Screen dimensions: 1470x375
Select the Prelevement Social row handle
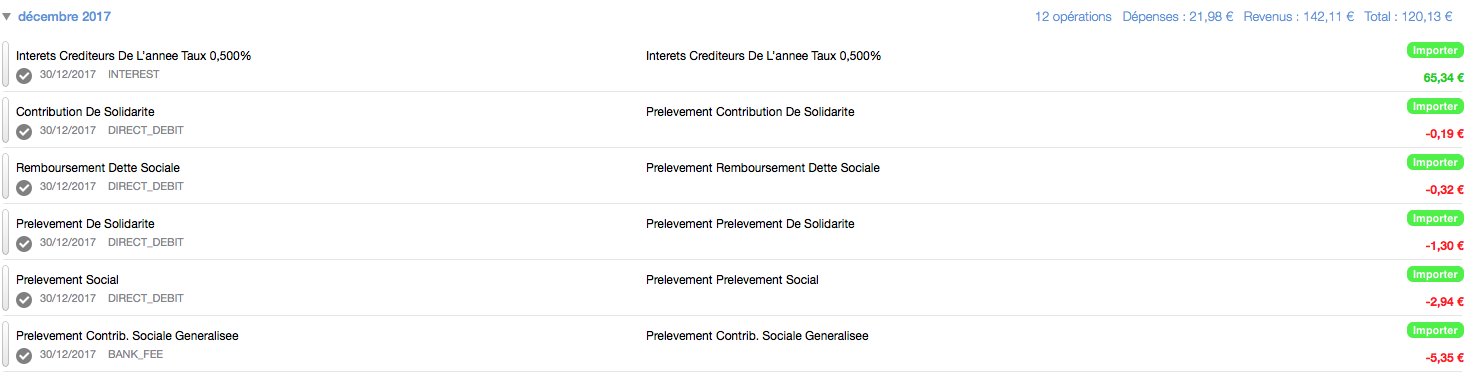click(6, 288)
